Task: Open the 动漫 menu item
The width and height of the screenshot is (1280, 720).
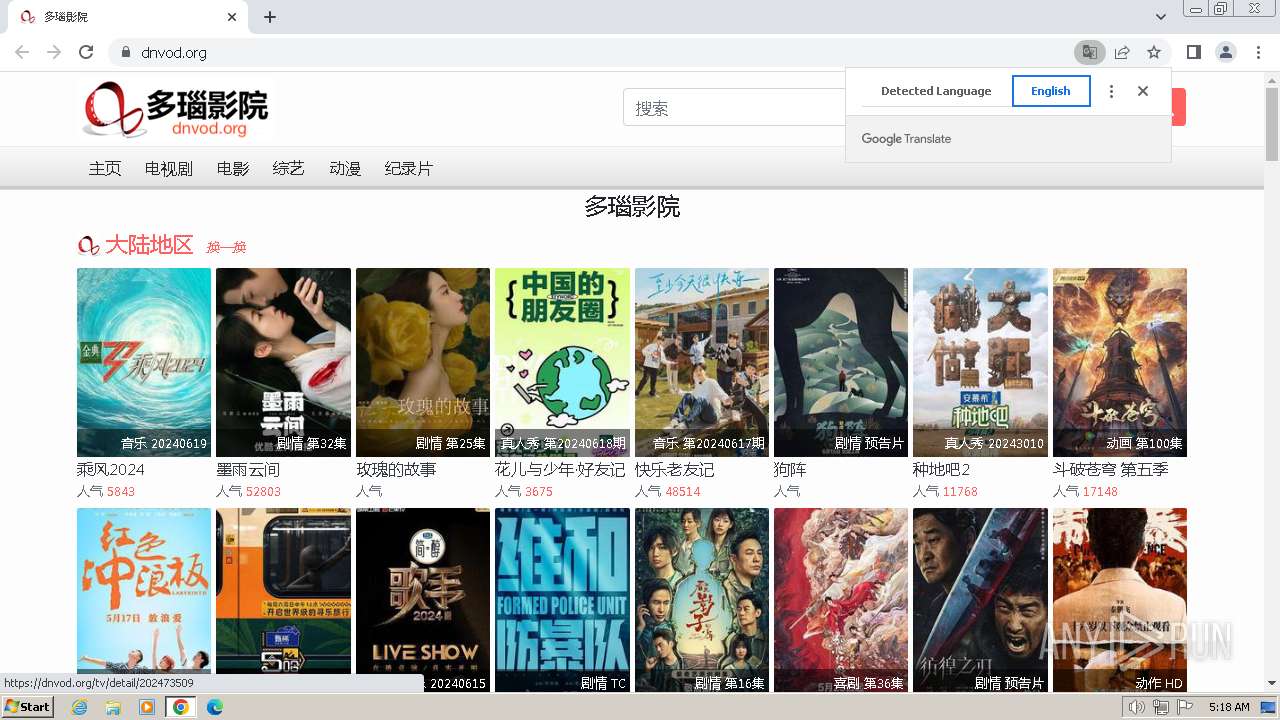Action: click(x=345, y=169)
